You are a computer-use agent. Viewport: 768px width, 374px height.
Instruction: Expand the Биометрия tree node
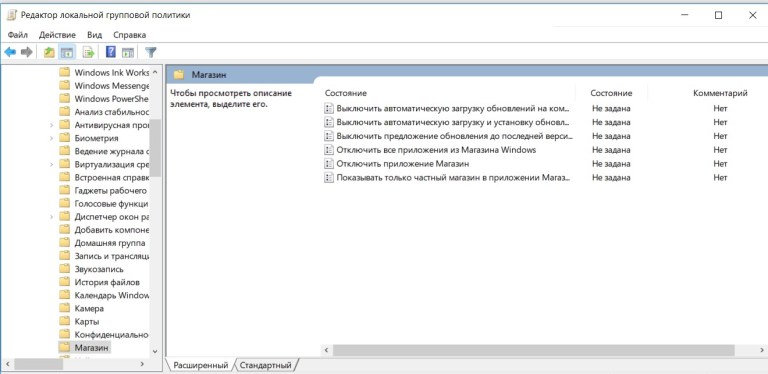[51, 138]
